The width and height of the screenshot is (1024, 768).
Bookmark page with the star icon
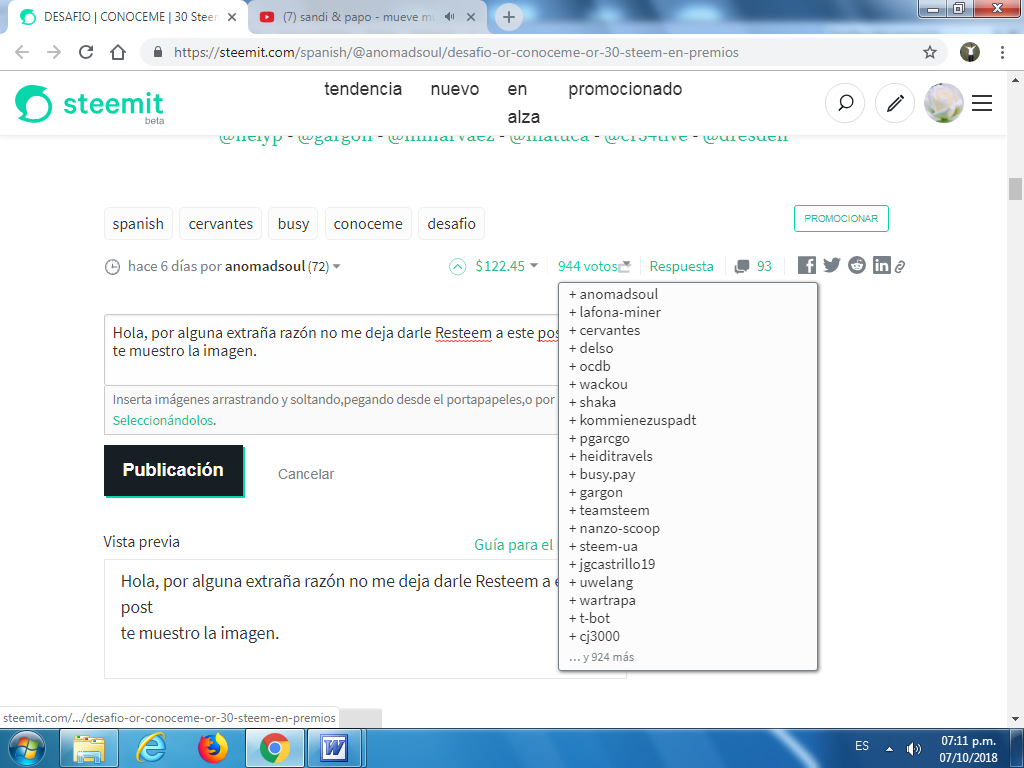[930, 52]
